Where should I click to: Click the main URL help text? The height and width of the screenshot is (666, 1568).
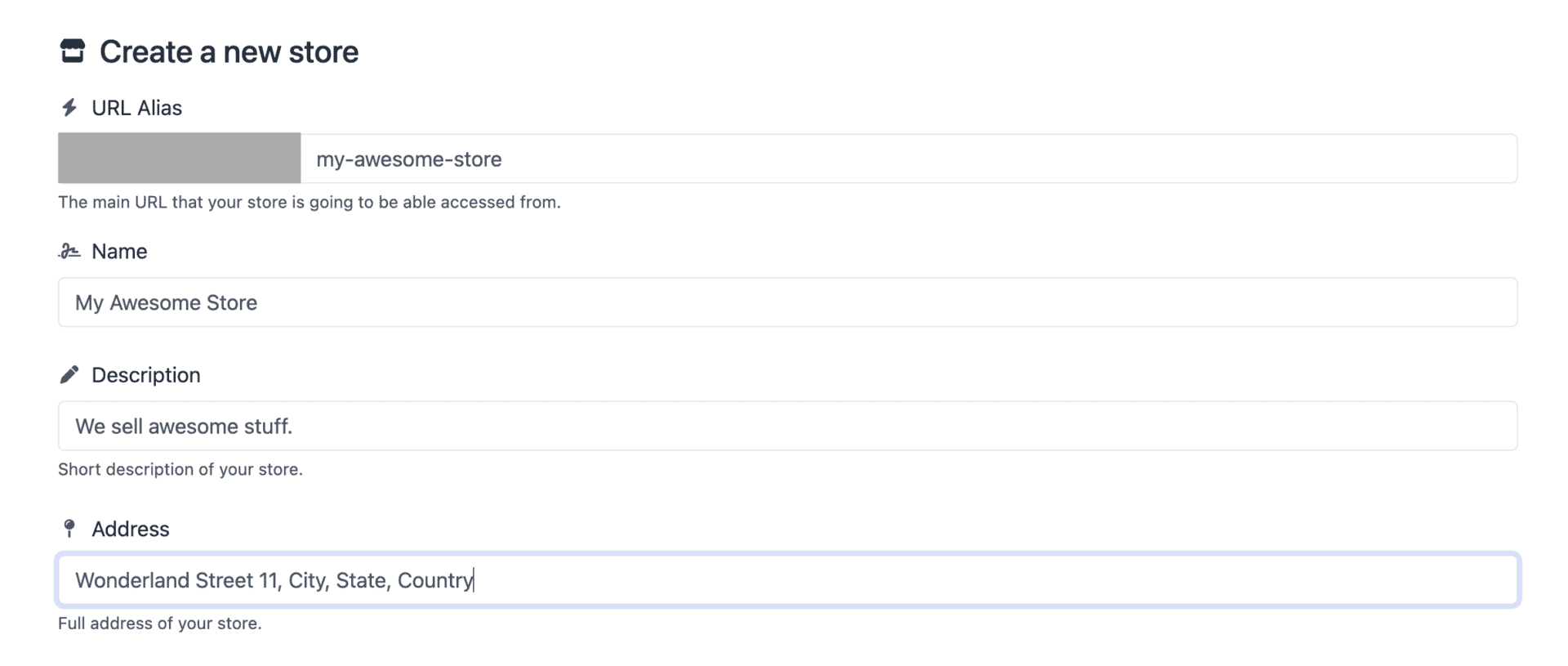click(x=309, y=202)
